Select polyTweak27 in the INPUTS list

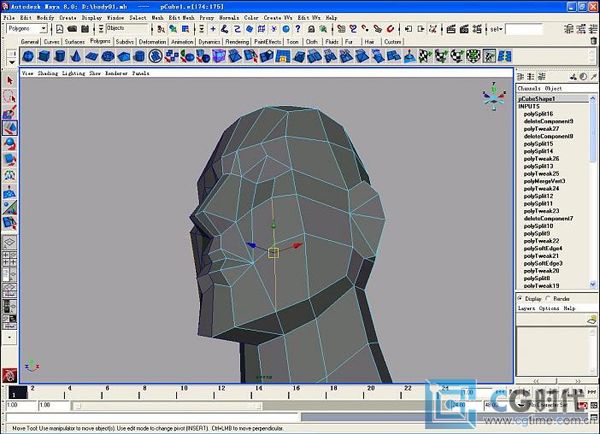tap(541, 129)
